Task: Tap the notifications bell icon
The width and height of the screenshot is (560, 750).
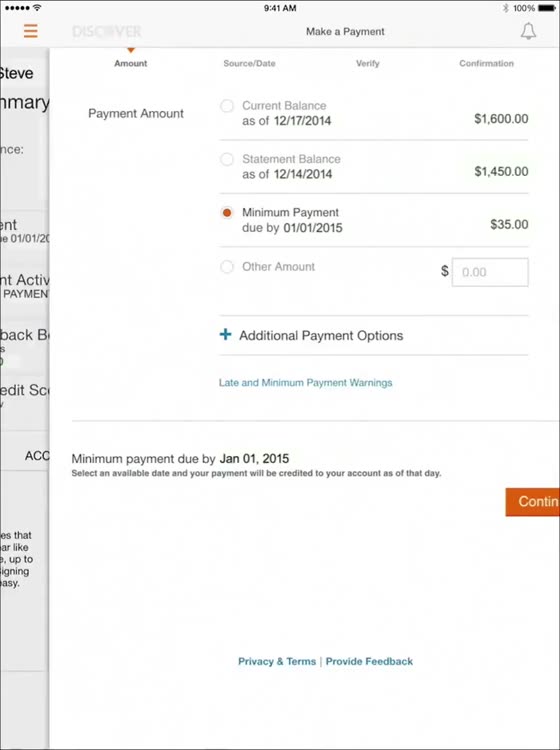Action: 528,31
